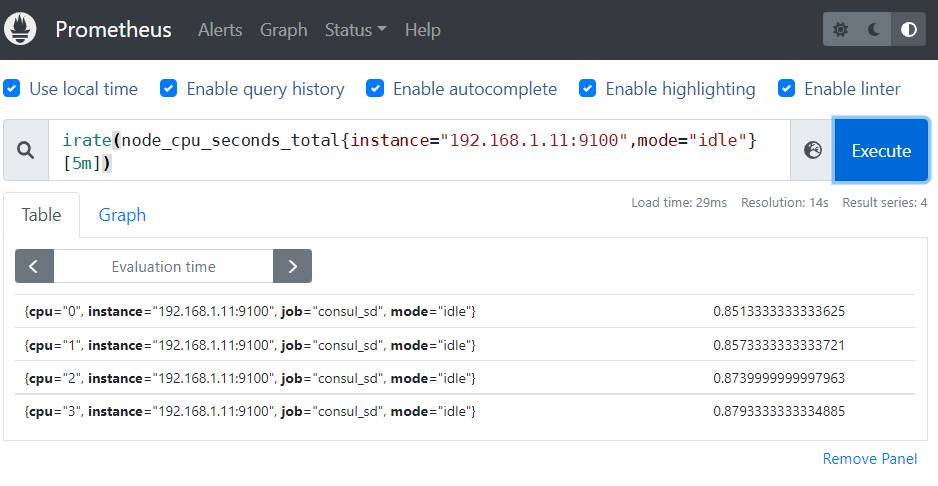Switch to dark theme moon icon
The height and width of the screenshot is (486, 938).
tap(874, 29)
